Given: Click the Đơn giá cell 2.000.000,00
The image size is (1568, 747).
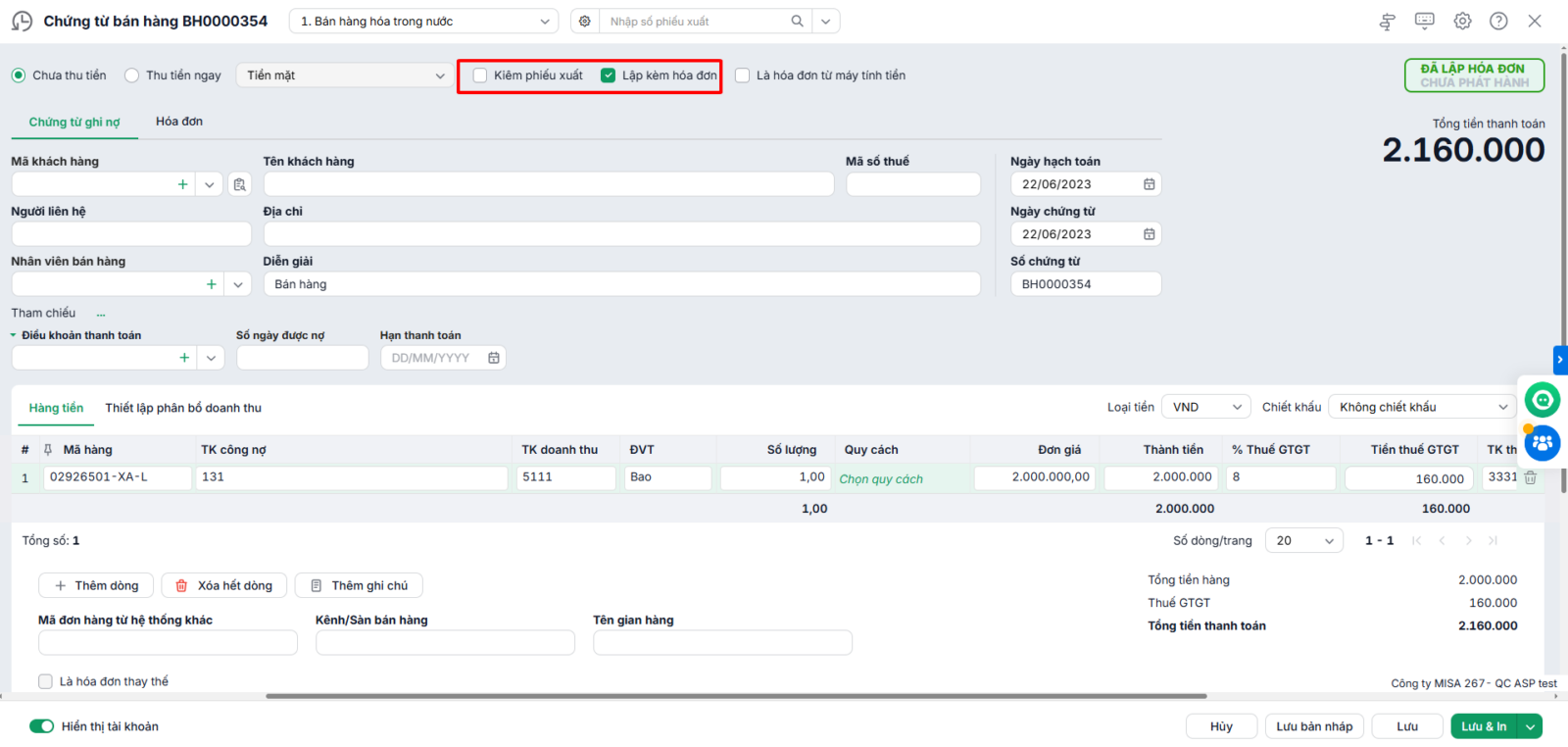Looking at the screenshot, I should tap(1035, 477).
